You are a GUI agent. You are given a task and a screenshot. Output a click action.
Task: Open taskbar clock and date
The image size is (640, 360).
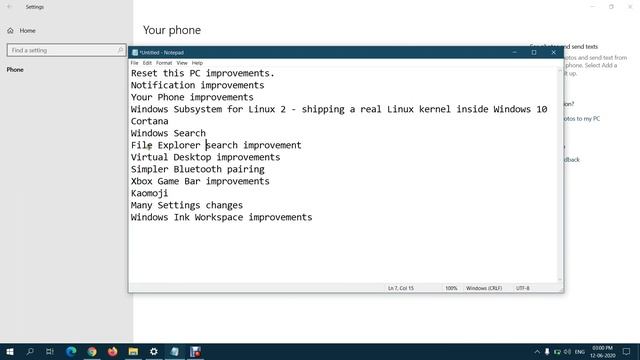(x=602, y=352)
